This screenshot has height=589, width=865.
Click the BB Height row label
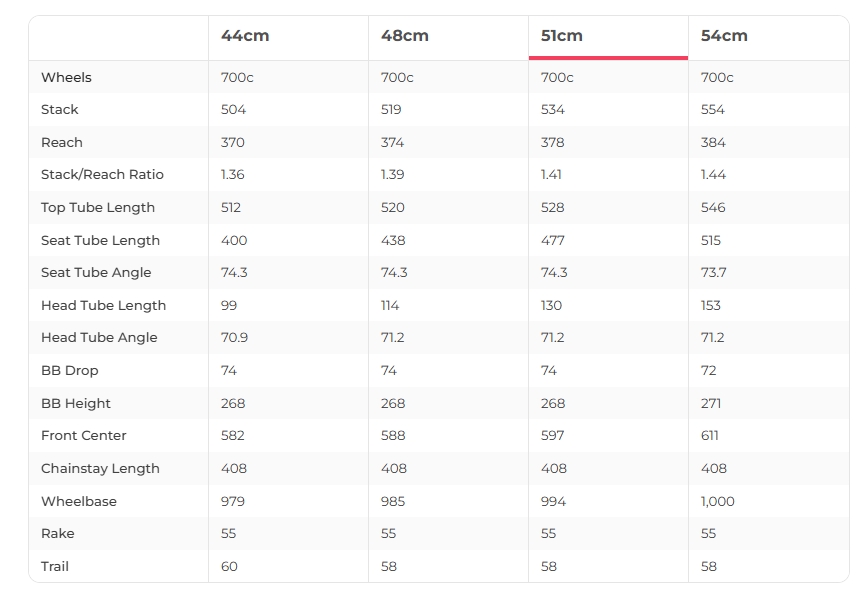pyautogui.click(x=76, y=404)
